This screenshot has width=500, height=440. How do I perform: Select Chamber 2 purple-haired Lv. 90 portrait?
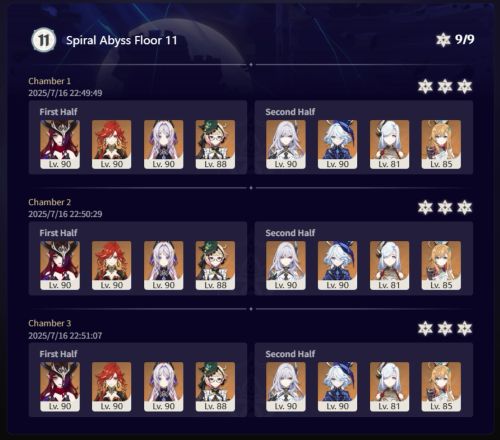click(164, 265)
